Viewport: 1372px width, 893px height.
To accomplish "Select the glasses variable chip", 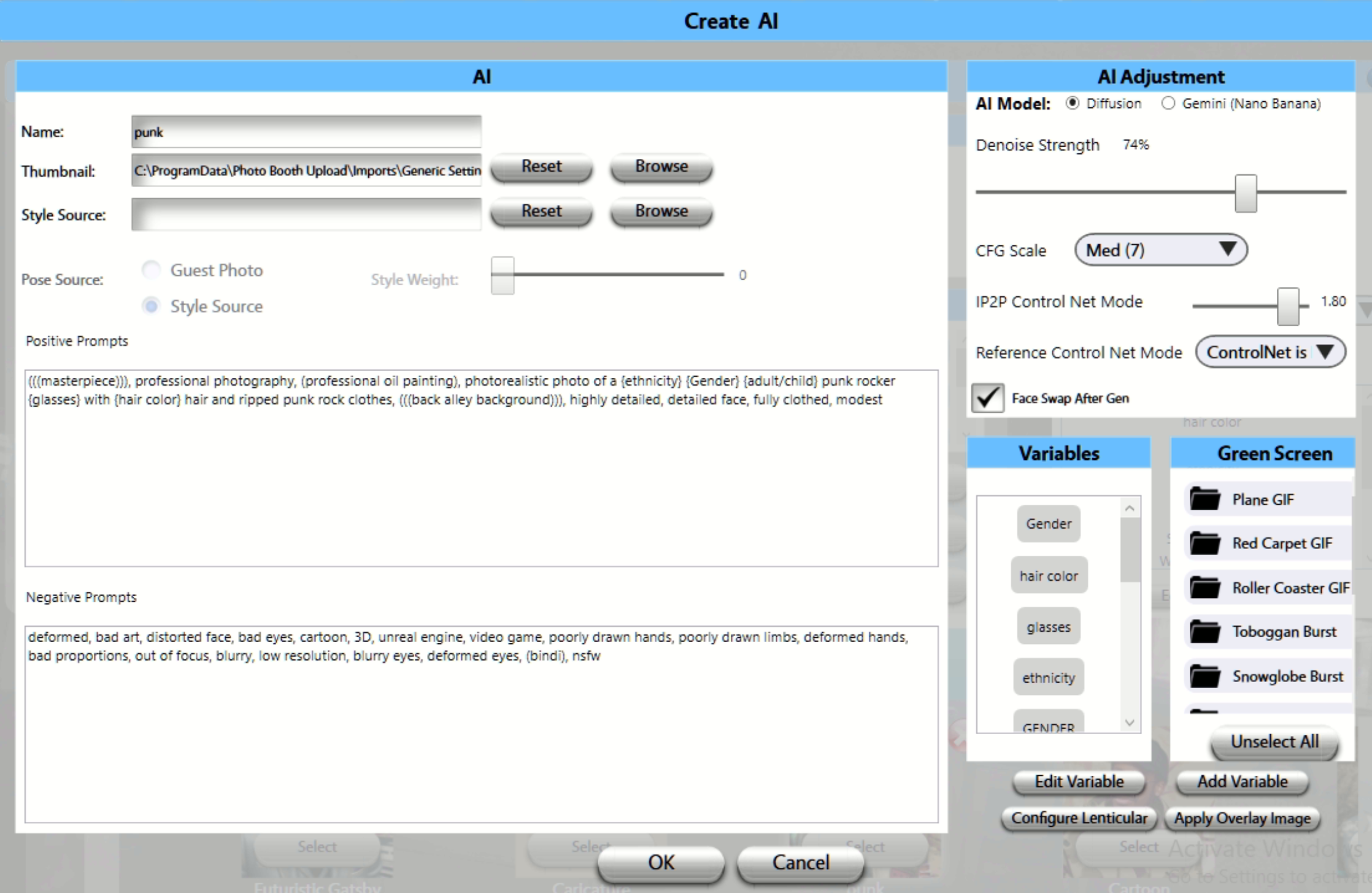I will coord(1049,627).
